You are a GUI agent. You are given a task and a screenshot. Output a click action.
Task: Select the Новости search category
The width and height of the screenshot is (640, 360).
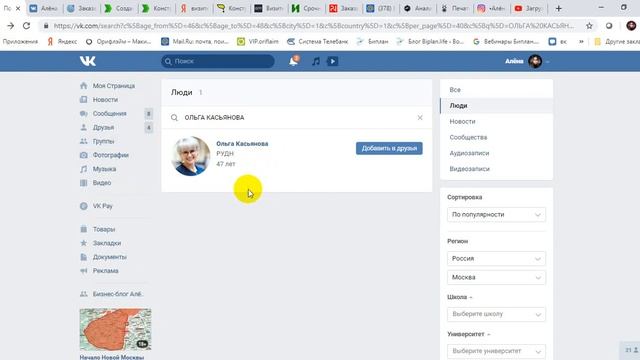point(496,122)
